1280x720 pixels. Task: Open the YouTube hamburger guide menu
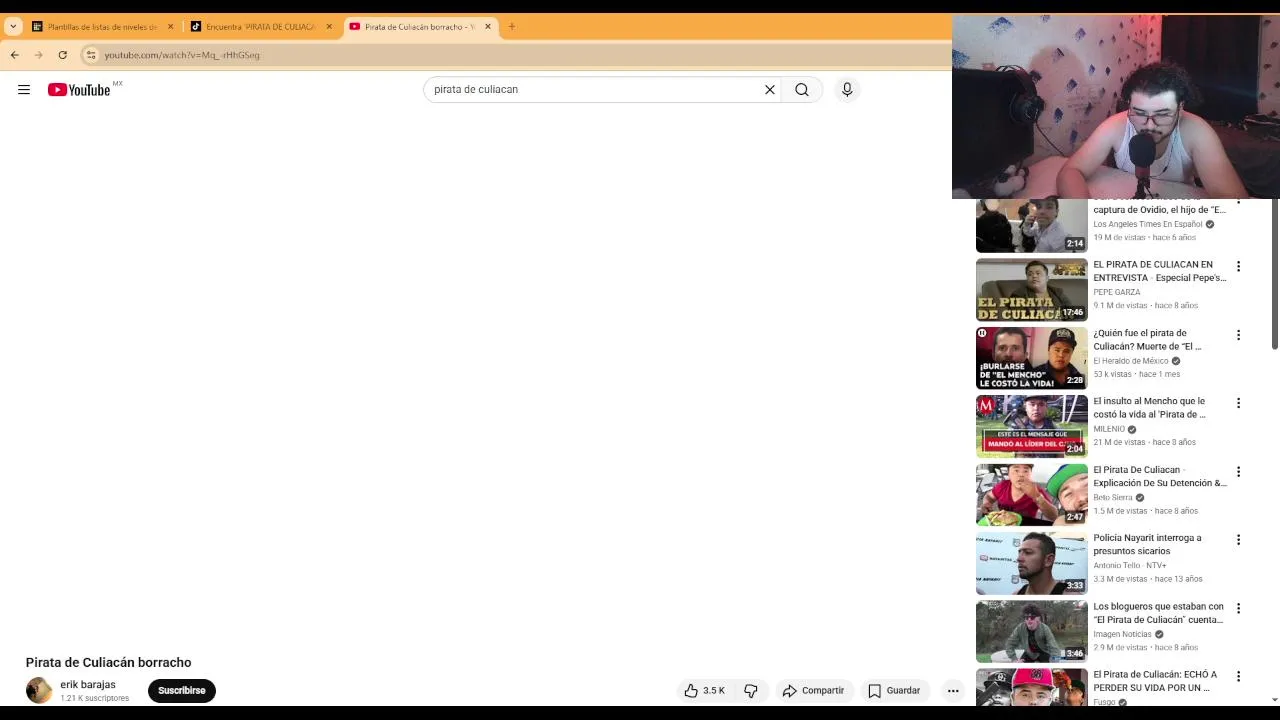pos(24,90)
